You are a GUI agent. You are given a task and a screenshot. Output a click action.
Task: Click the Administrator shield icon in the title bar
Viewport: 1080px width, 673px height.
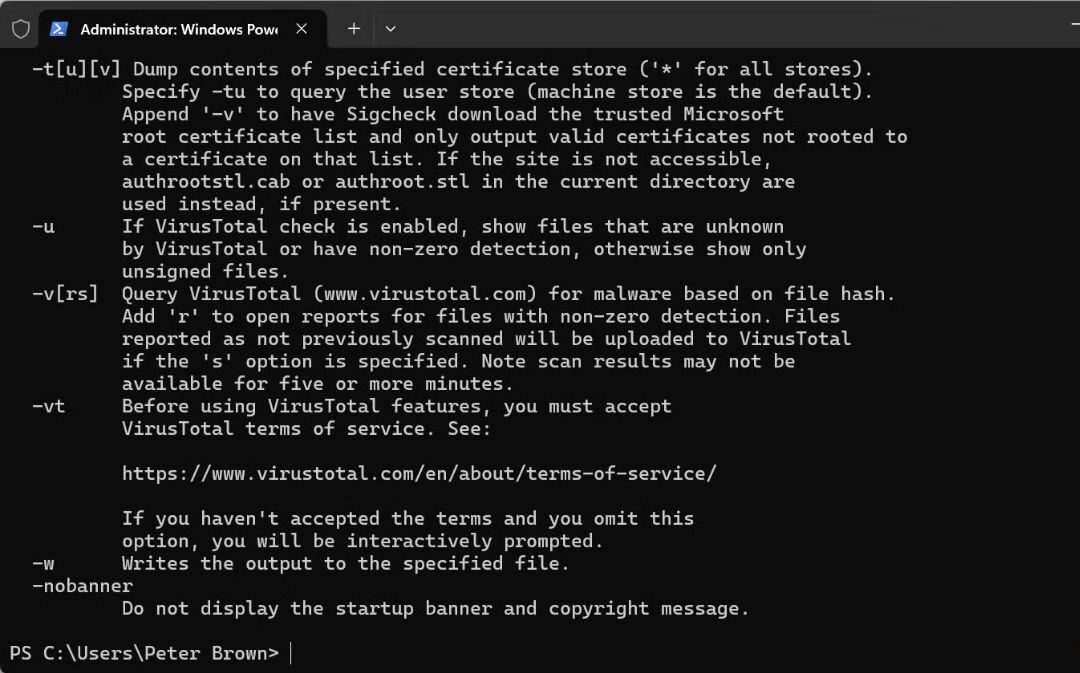19,29
